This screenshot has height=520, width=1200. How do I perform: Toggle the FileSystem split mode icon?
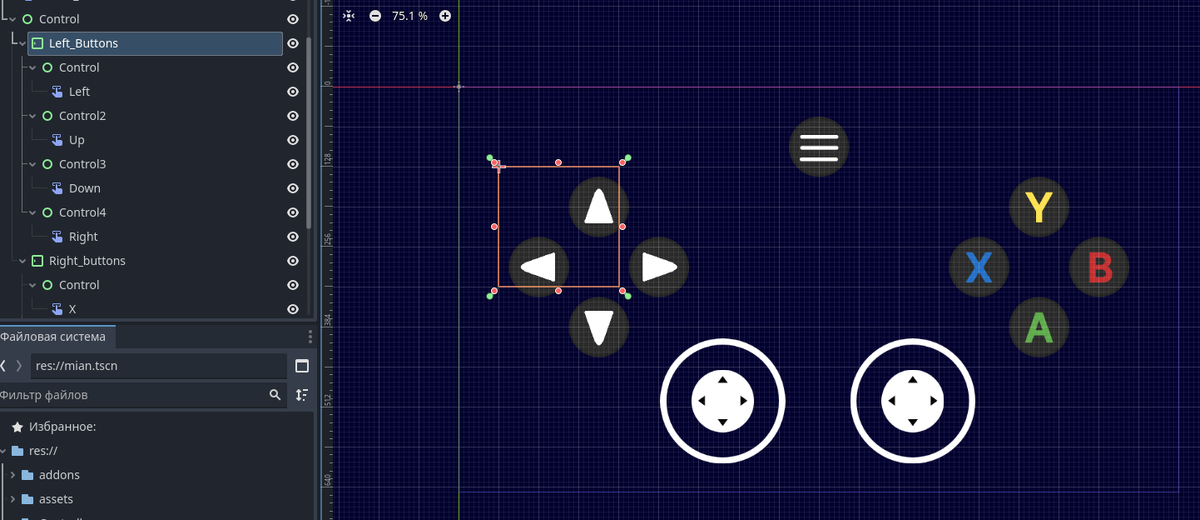[302, 366]
